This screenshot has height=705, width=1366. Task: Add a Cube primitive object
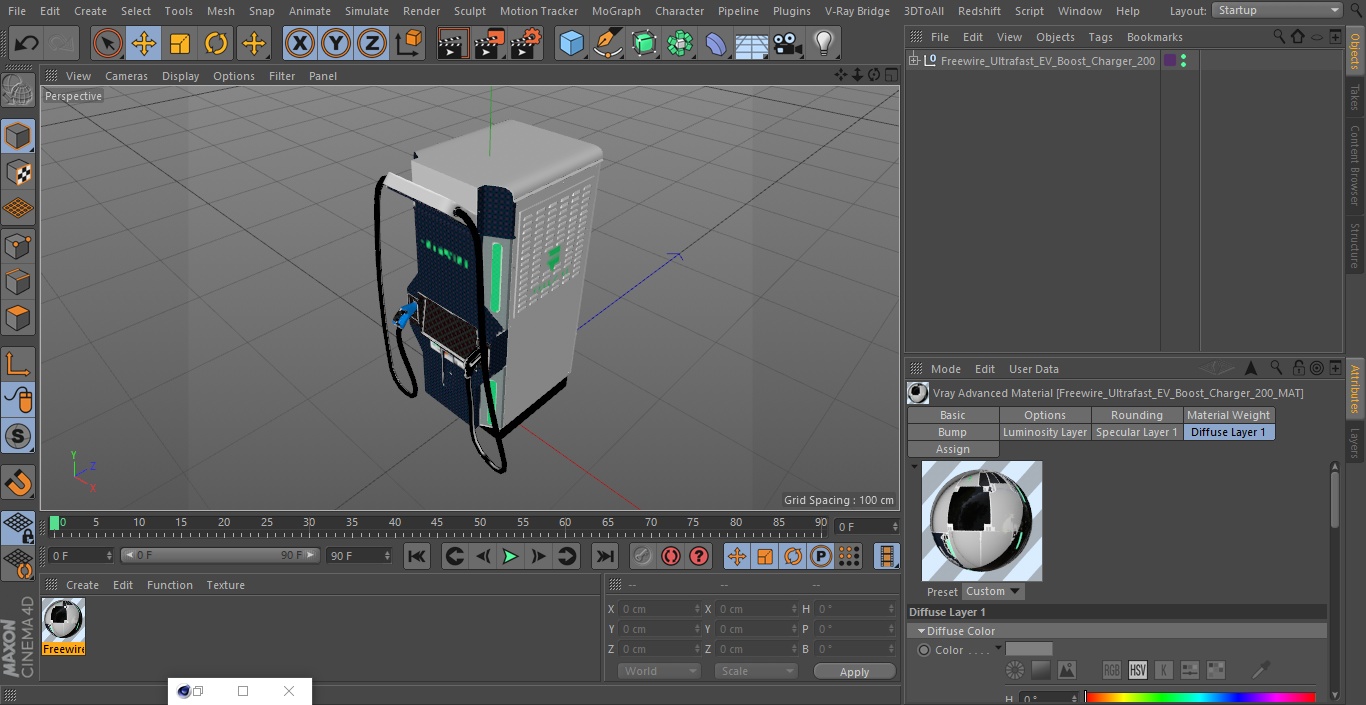coord(571,44)
